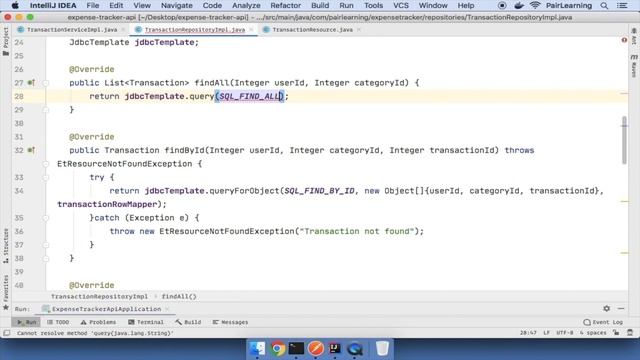Open QuickTime Player from the Dock
Screen dimensions: 640x360
pos(355,348)
